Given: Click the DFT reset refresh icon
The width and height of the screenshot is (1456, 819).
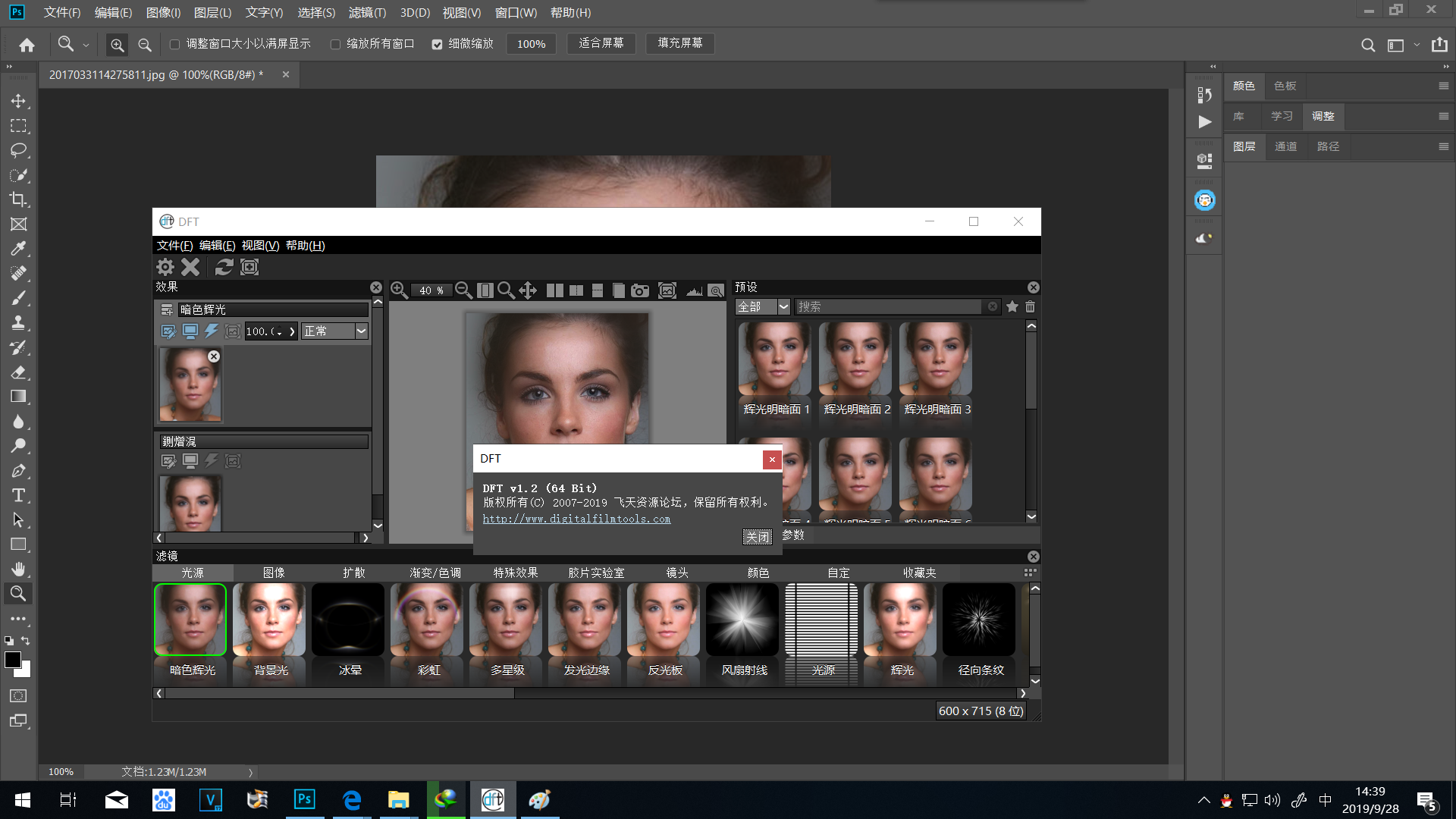Looking at the screenshot, I should click(x=224, y=267).
